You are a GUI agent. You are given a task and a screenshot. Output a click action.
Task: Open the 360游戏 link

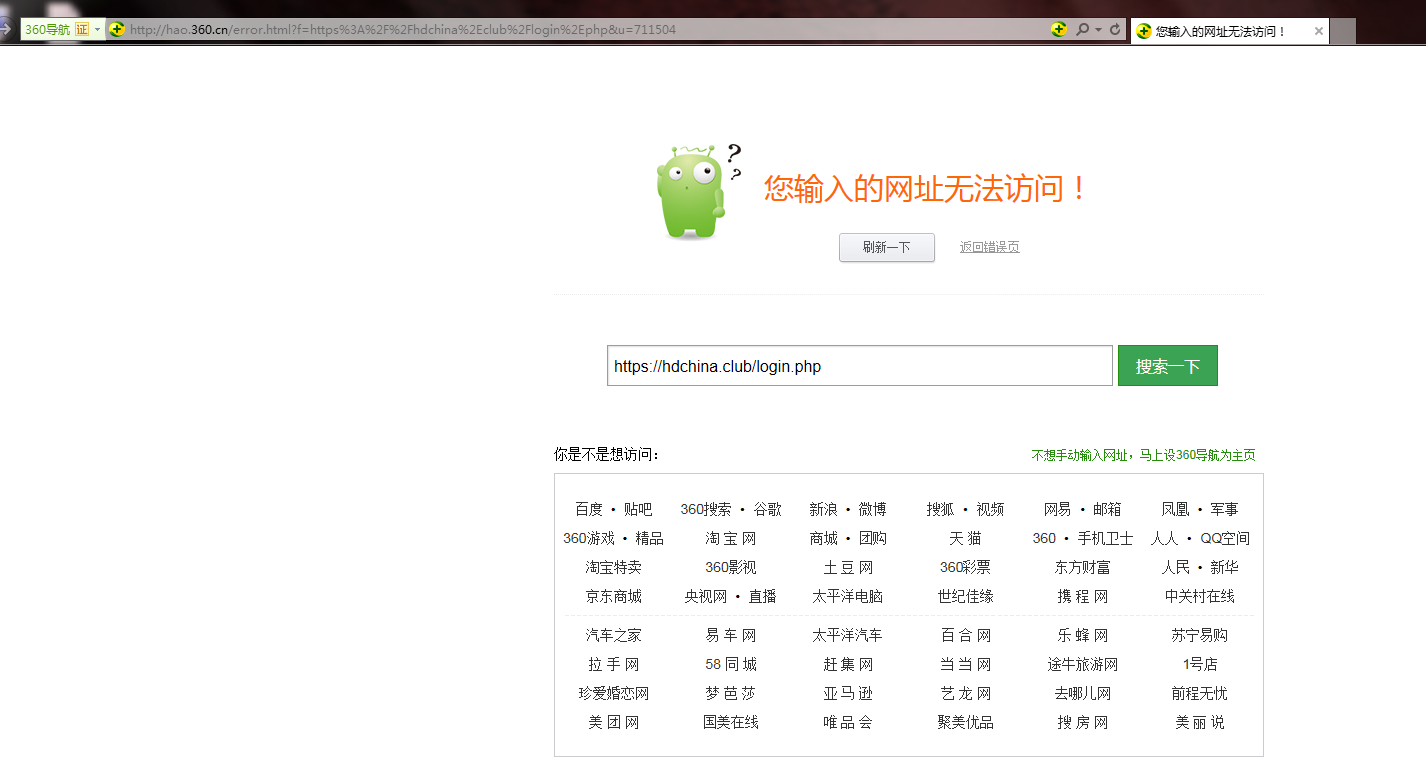(x=589, y=538)
